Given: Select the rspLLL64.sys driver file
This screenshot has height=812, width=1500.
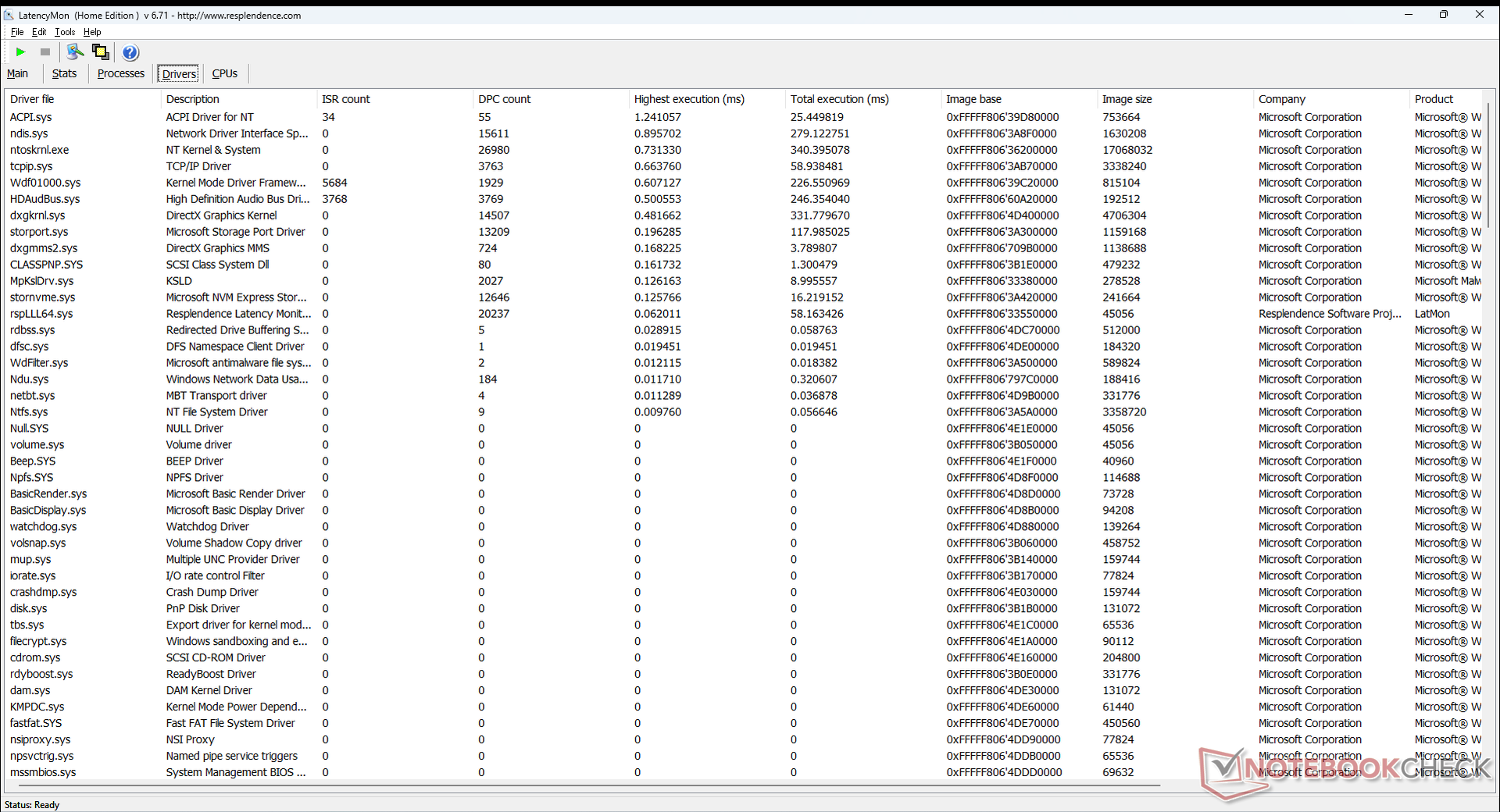Looking at the screenshot, I should pyautogui.click(x=41, y=314).
